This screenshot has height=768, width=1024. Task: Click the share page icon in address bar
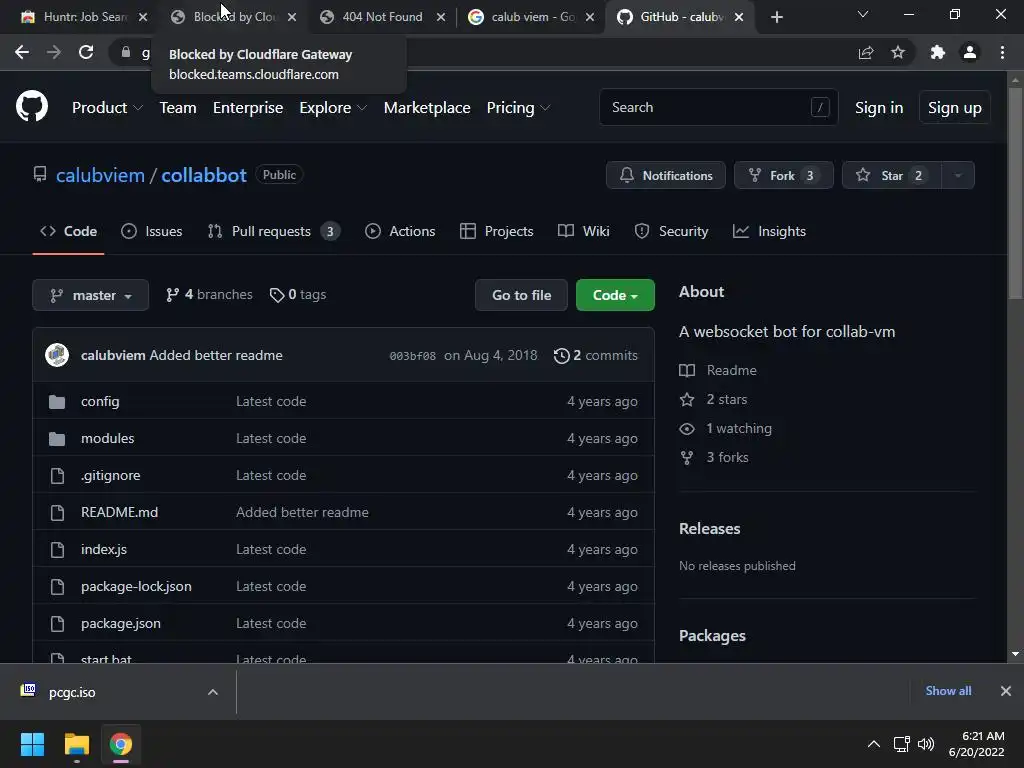[866, 52]
